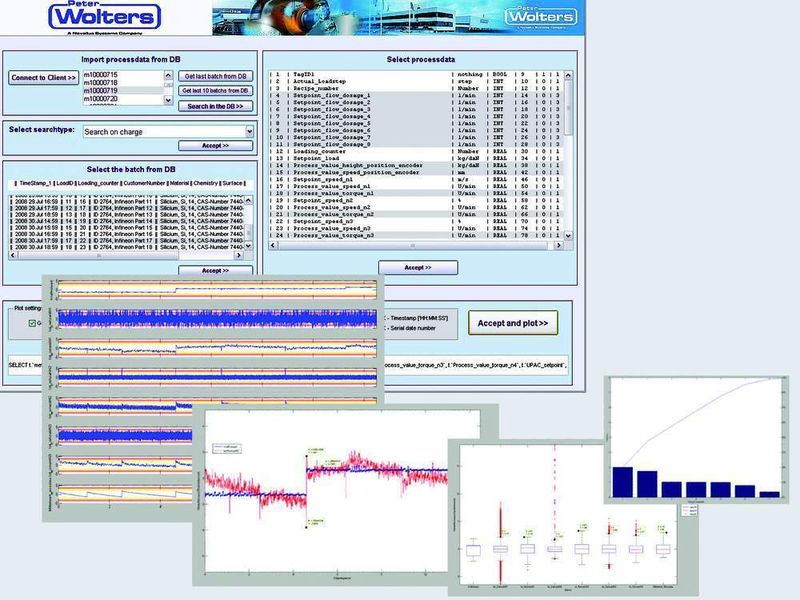Click the client list scroll-down arrow
This screenshot has height=600, width=800.
(x=168, y=100)
